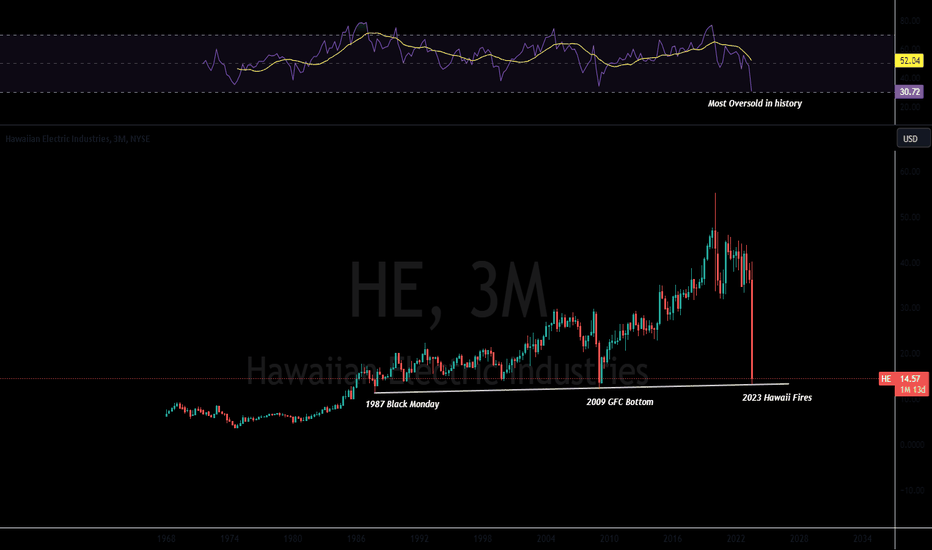932x550 pixels.
Task: Select the white support trendline
Action: [581, 388]
